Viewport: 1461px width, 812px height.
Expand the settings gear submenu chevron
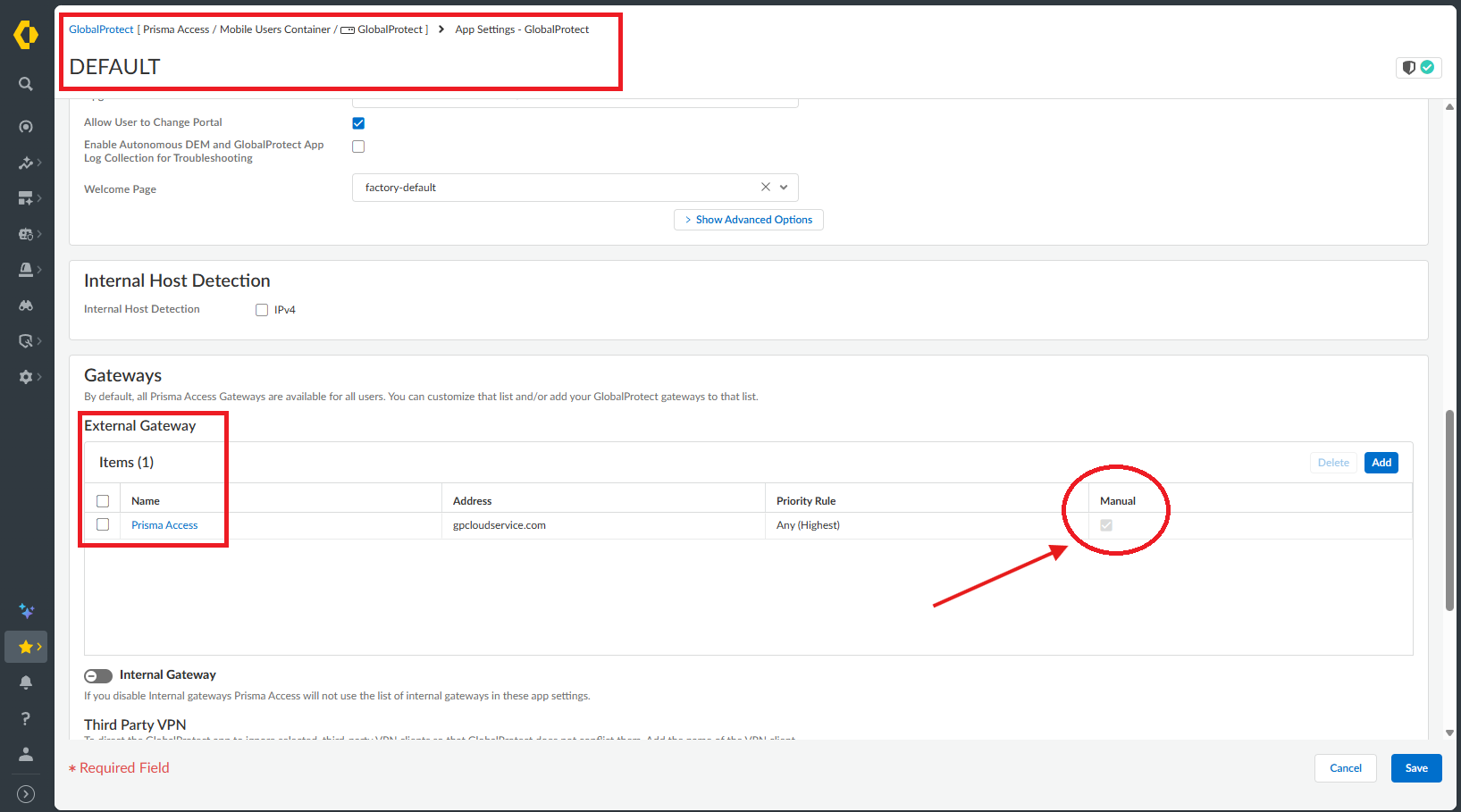tap(39, 377)
